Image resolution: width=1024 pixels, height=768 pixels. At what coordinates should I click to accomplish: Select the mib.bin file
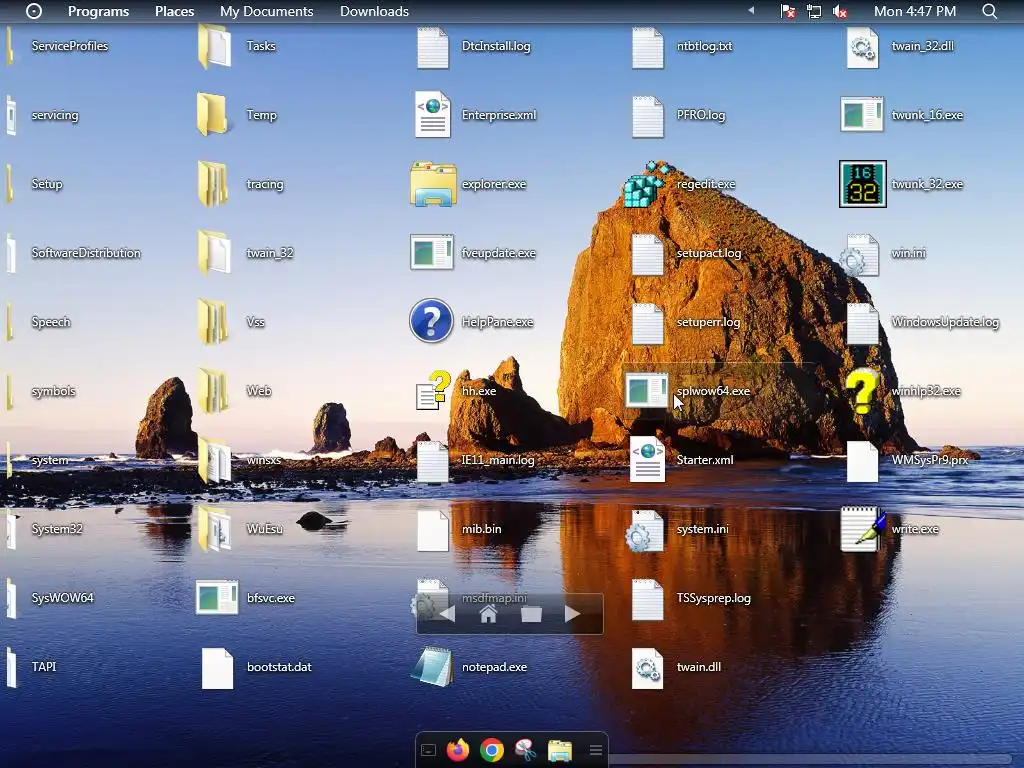point(432,530)
